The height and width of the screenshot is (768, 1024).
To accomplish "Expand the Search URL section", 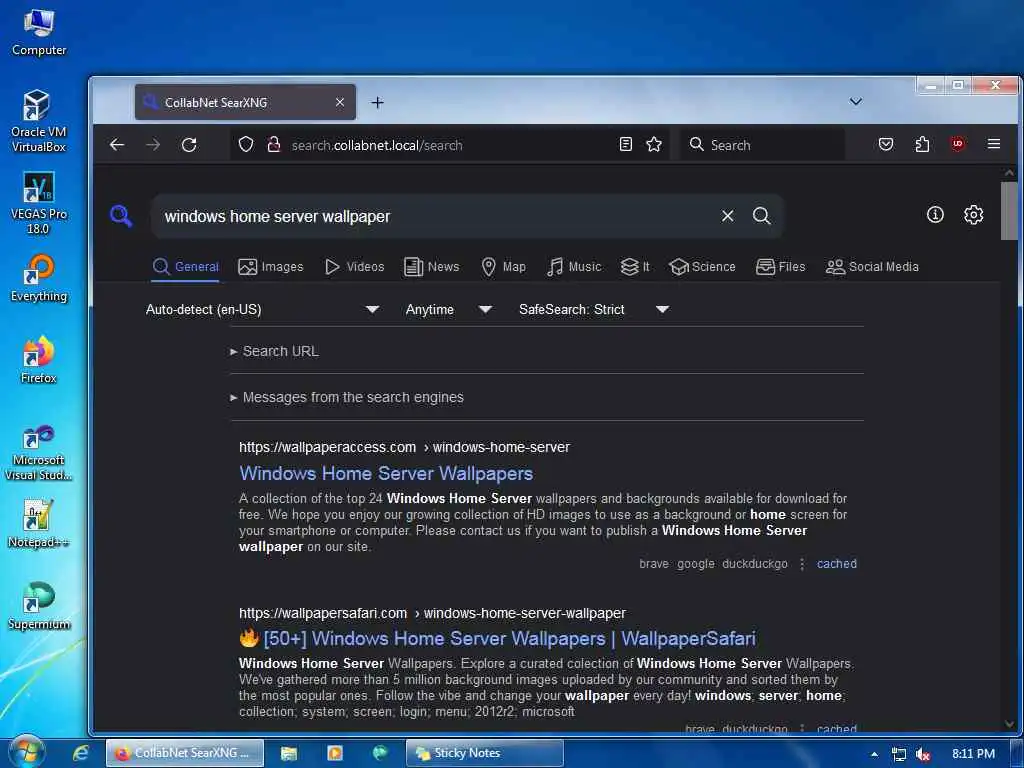I will [274, 351].
